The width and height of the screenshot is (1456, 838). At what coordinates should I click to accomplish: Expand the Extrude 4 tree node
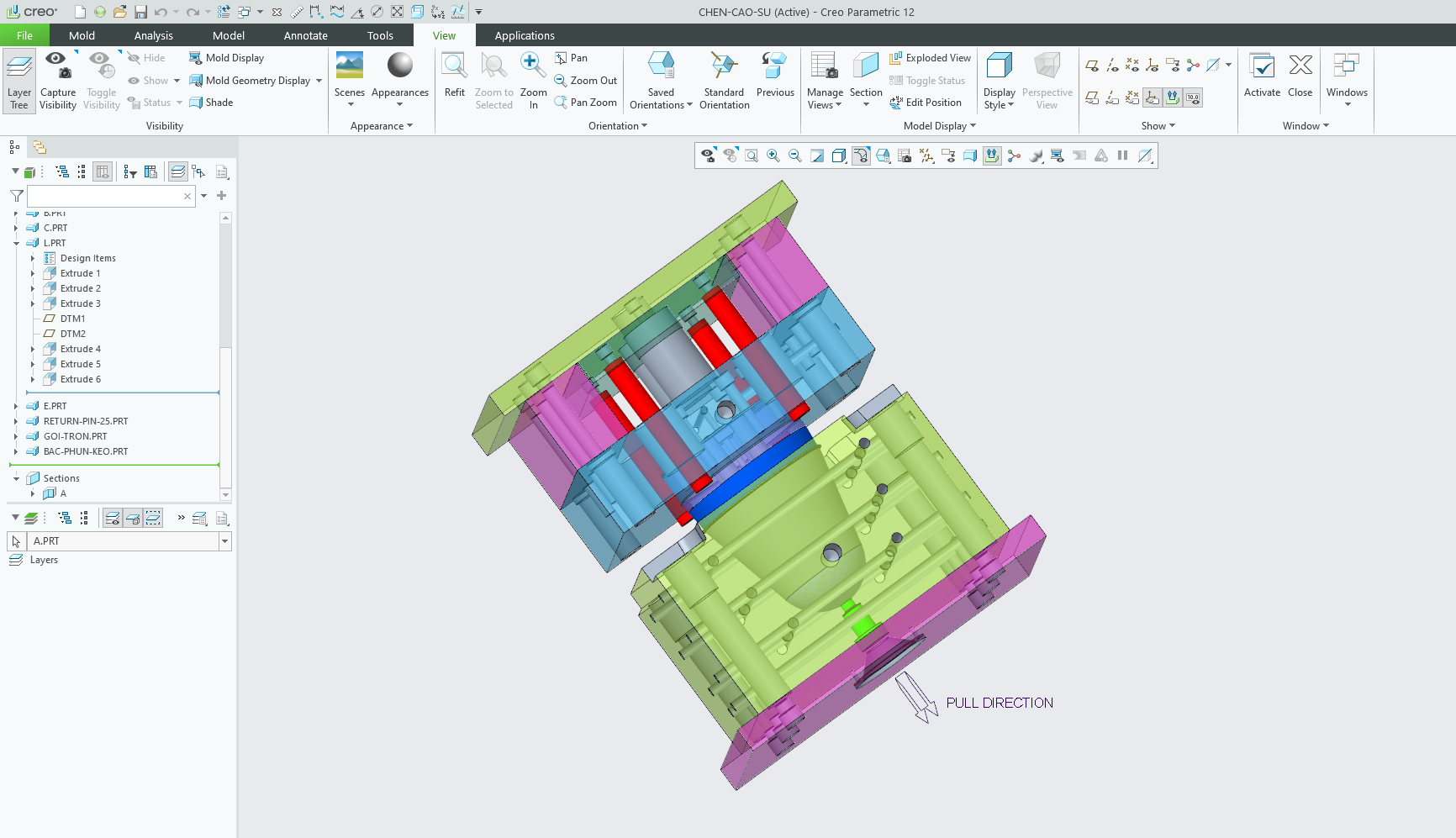click(33, 350)
